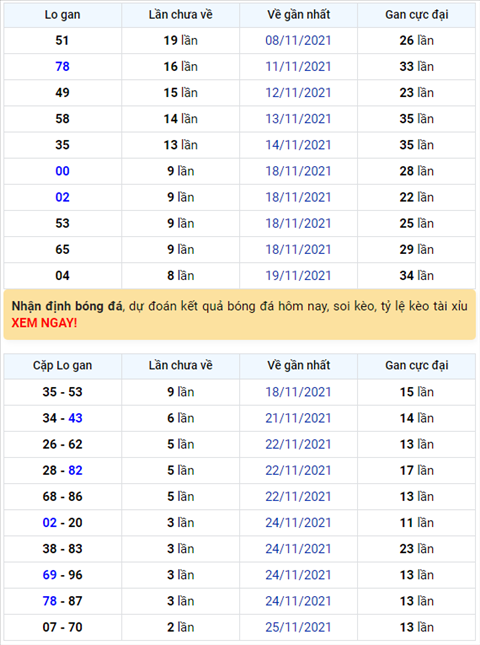Open date 24/11/2021 in row 38 - 83

[x=298, y=549]
